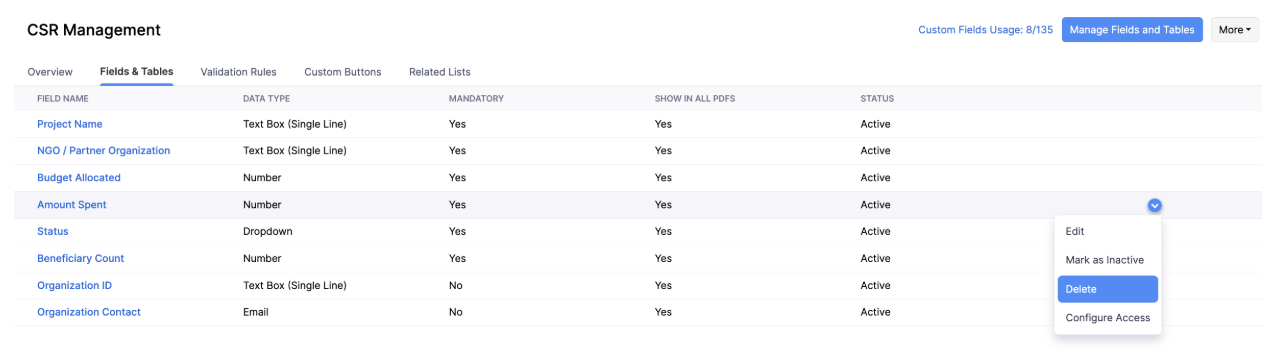Open Custom Fields Usage: 8/135 link
Viewport: 1280px width, 362px height.
coord(985,30)
